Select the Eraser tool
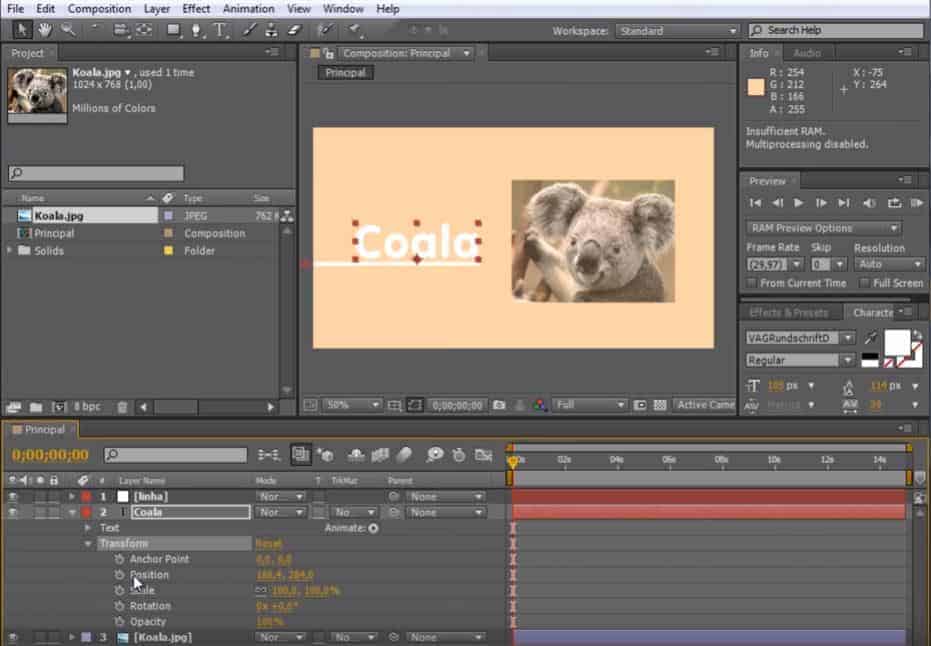931x646 pixels. coord(294,30)
